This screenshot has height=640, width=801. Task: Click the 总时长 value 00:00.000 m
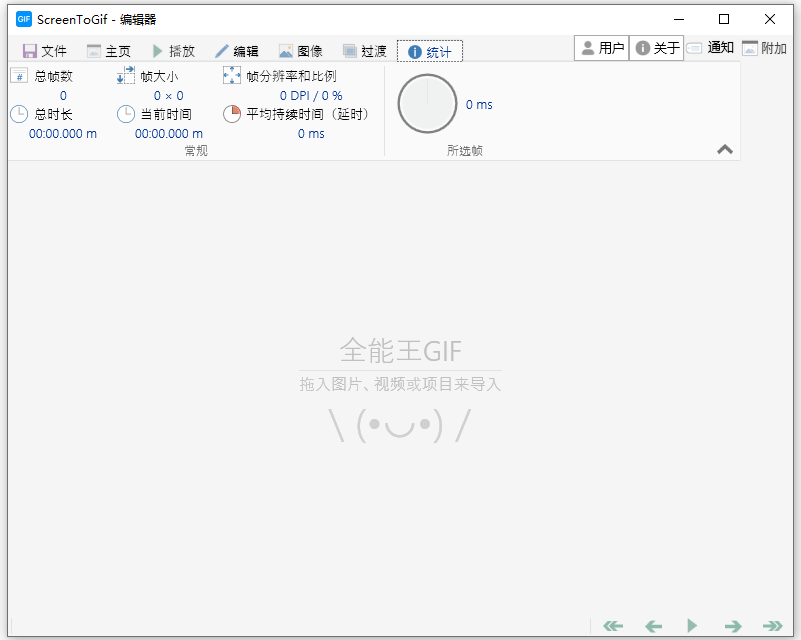click(63, 134)
